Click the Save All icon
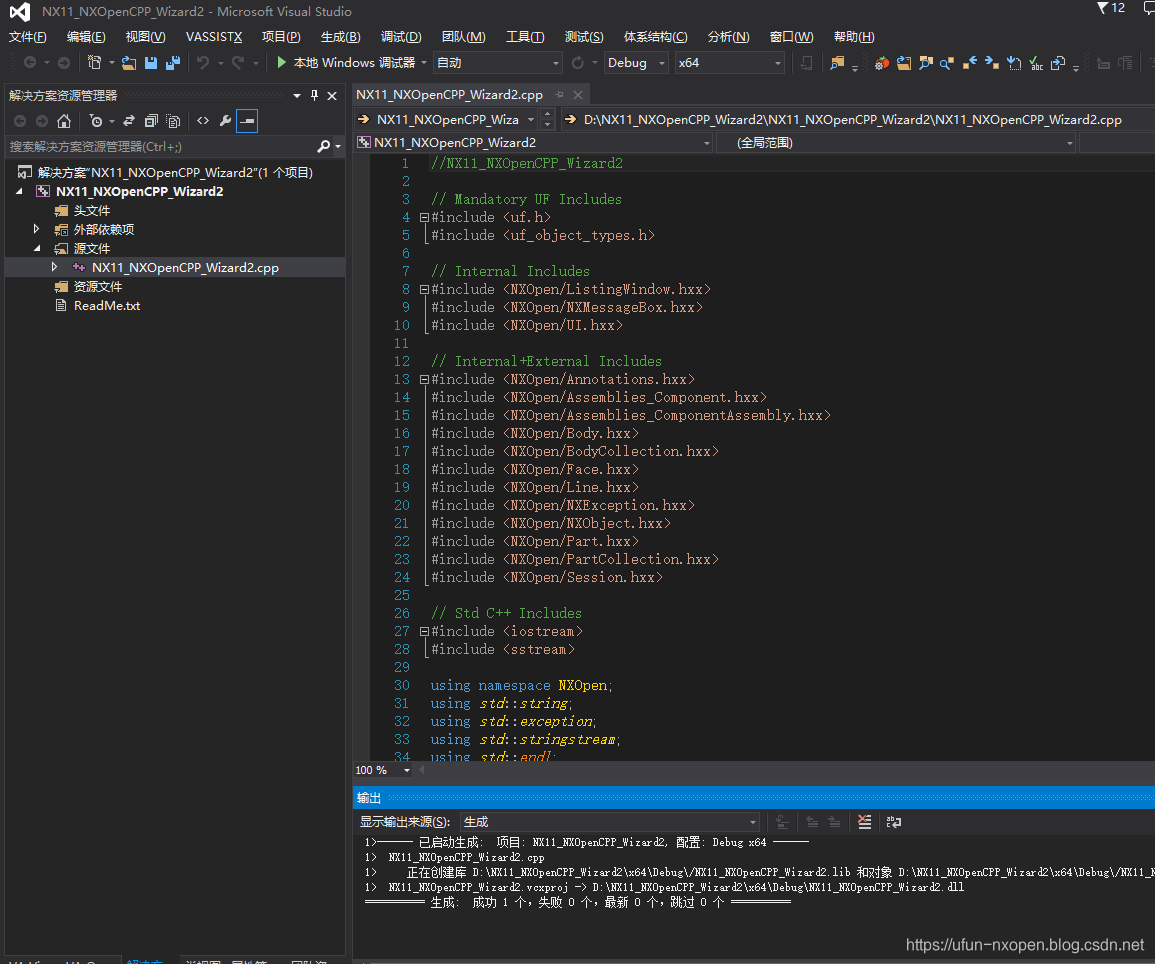 (173, 63)
